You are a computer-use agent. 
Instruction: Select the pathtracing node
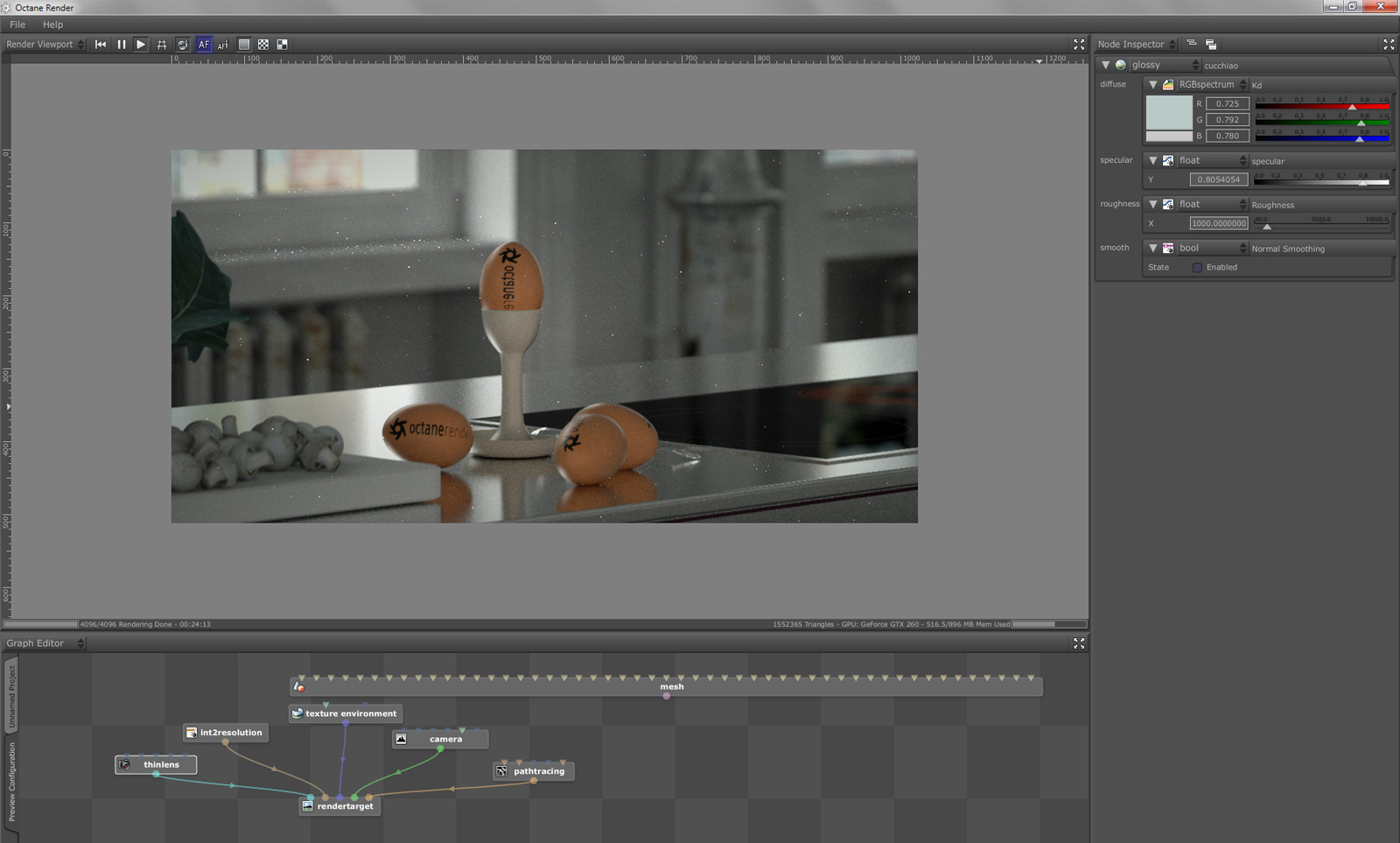pyautogui.click(x=534, y=771)
